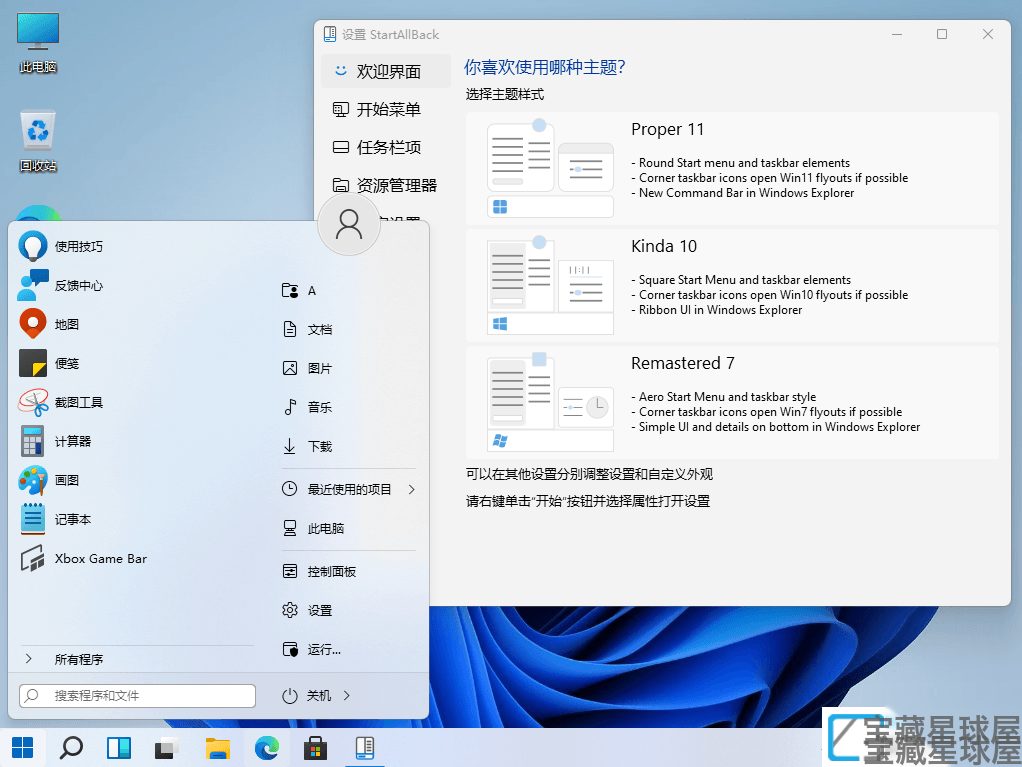This screenshot has height=767, width=1022.
Task: Switch to 资源管理器 settings tab
Action: pyautogui.click(x=386, y=185)
